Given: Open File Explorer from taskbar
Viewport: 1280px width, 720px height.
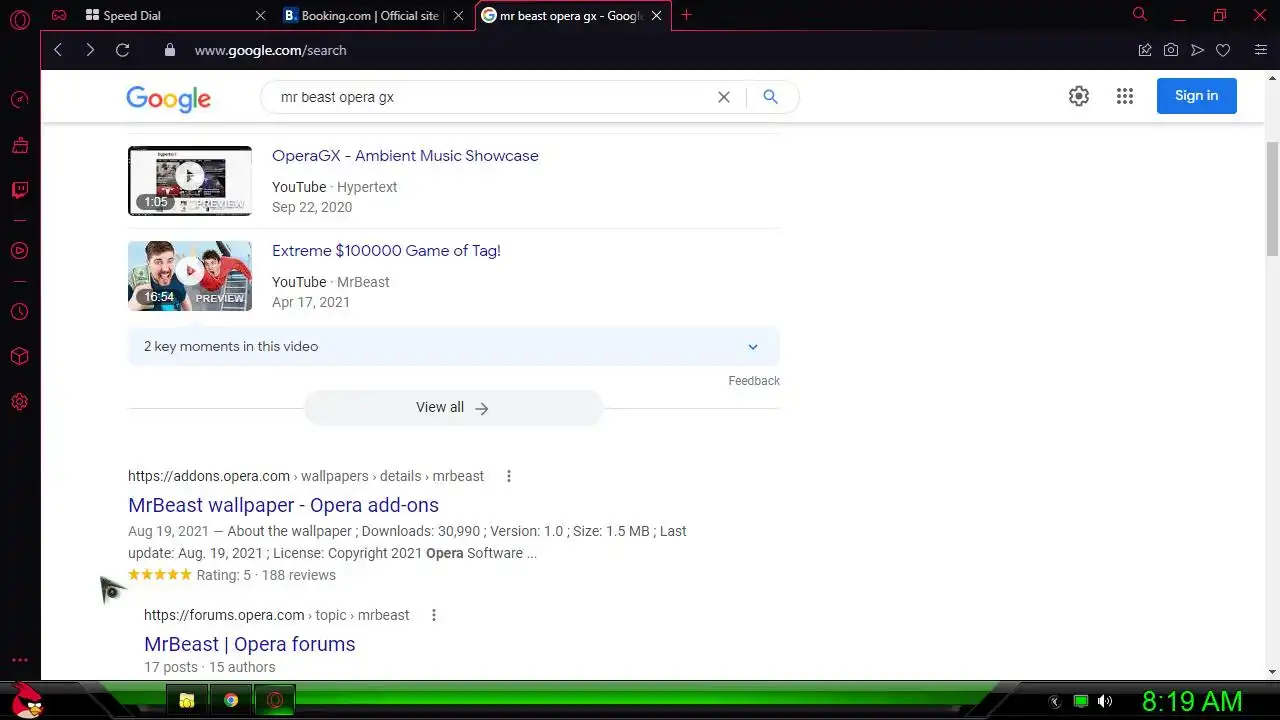Looking at the screenshot, I should coord(187,700).
